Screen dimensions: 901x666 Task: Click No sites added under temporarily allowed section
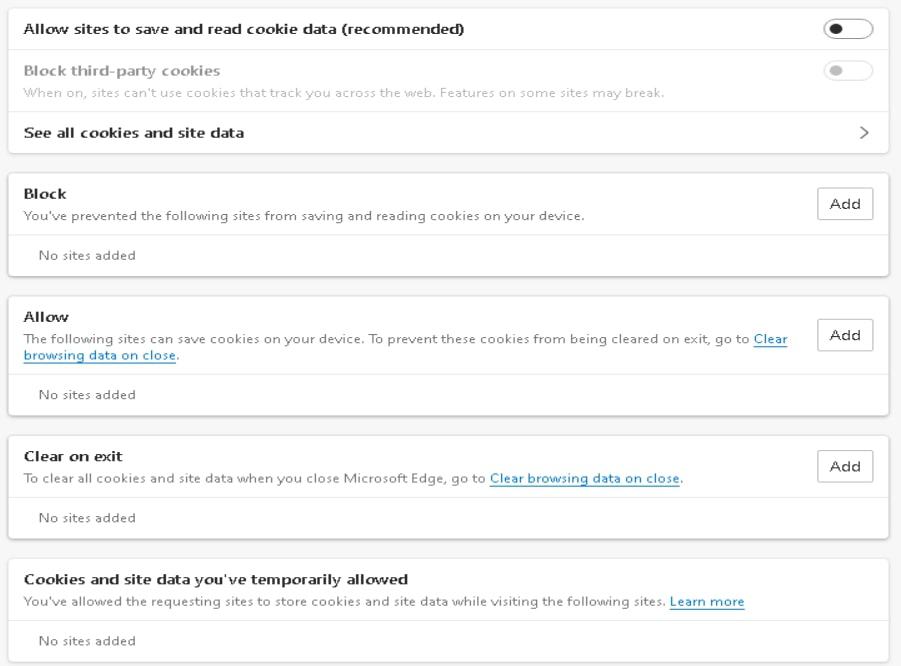(x=87, y=641)
